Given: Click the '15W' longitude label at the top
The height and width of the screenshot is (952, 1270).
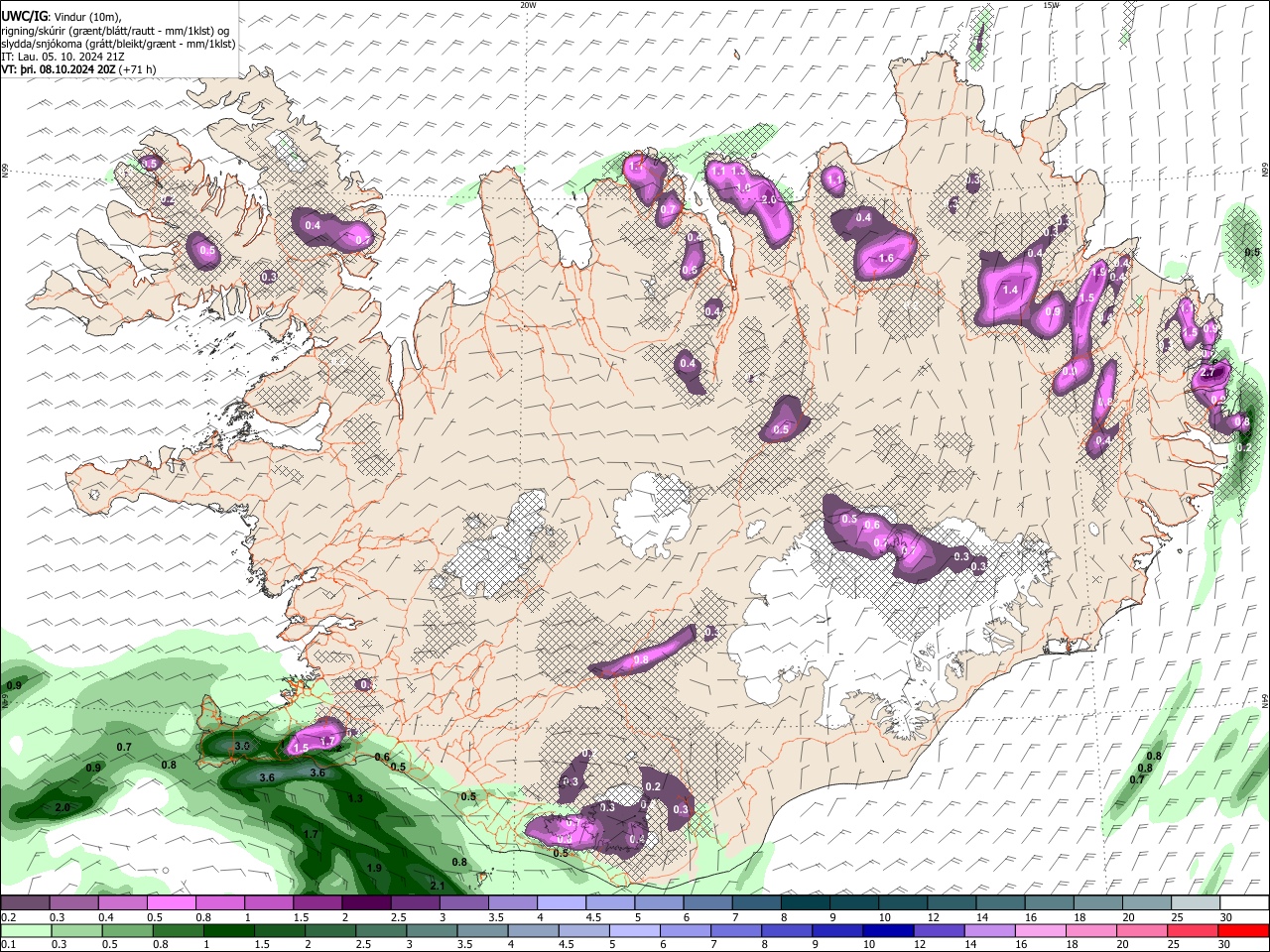Looking at the screenshot, I should (x=1051, y=5).
